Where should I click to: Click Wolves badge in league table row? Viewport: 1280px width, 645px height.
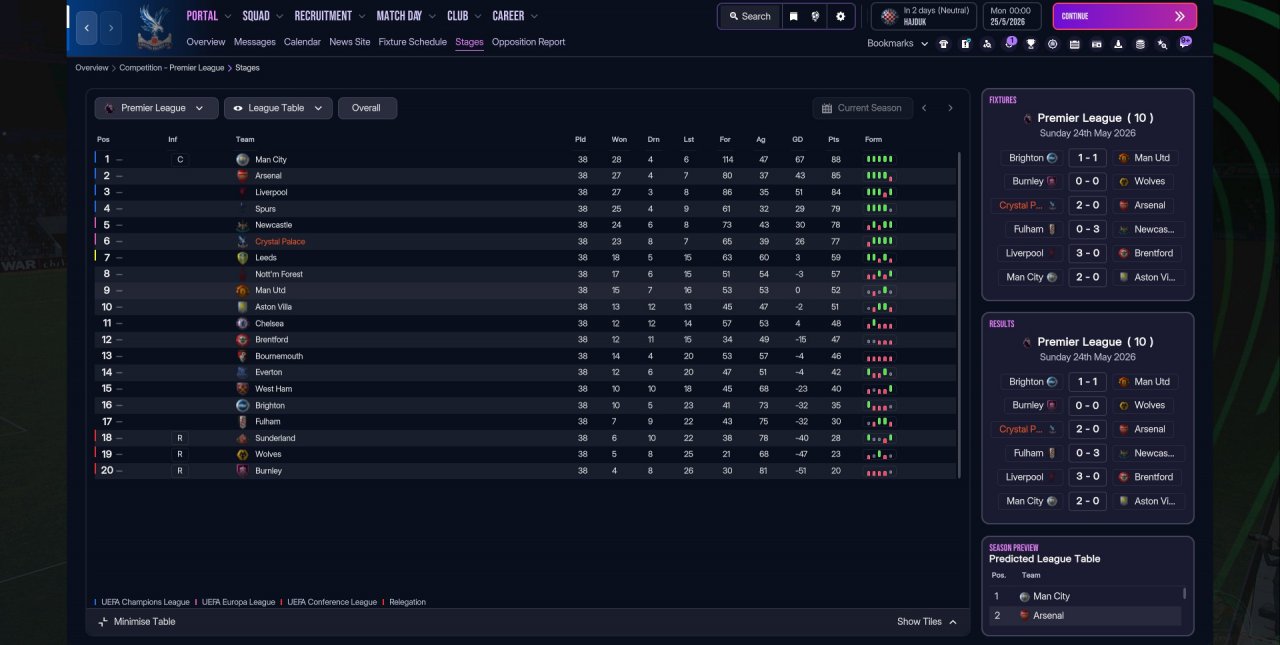pyautogui.click(x=242, y=454)
